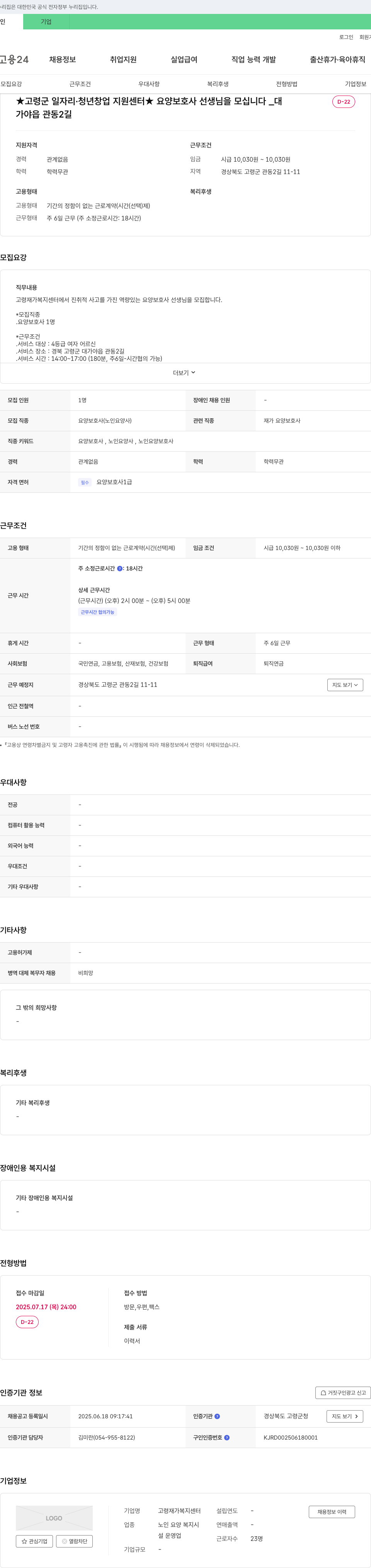Click the 주 소정근로시간 help icon
The width and height of the screenshot is (371, 1568).
click(120, 569)
